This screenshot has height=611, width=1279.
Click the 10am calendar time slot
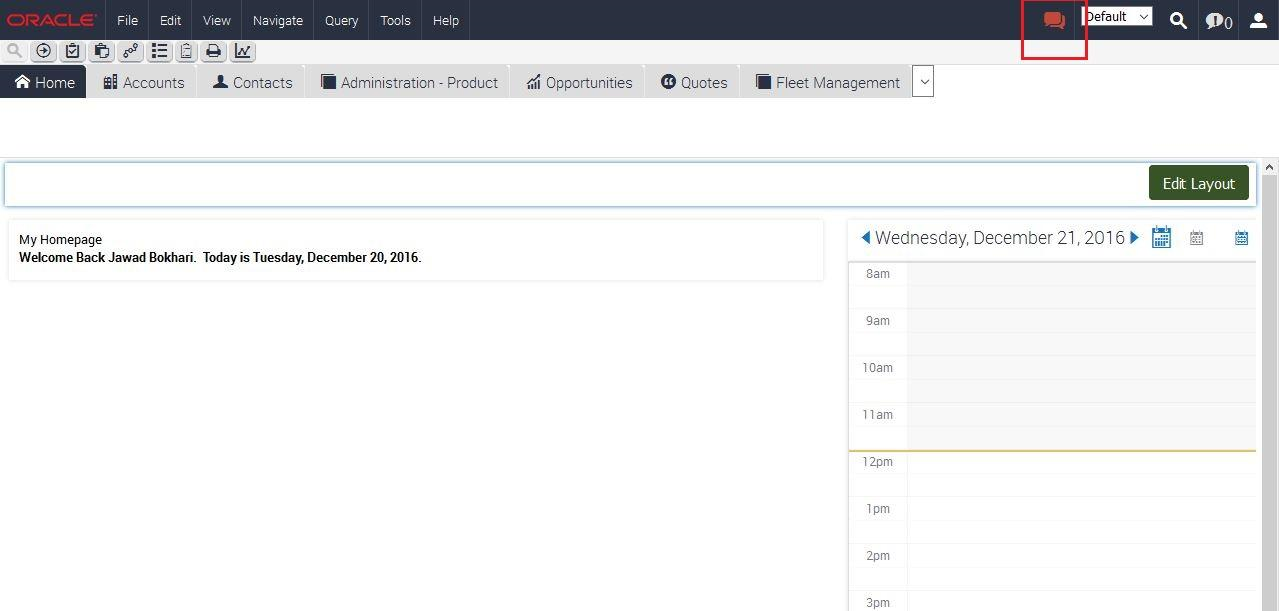click(1080, 368)
